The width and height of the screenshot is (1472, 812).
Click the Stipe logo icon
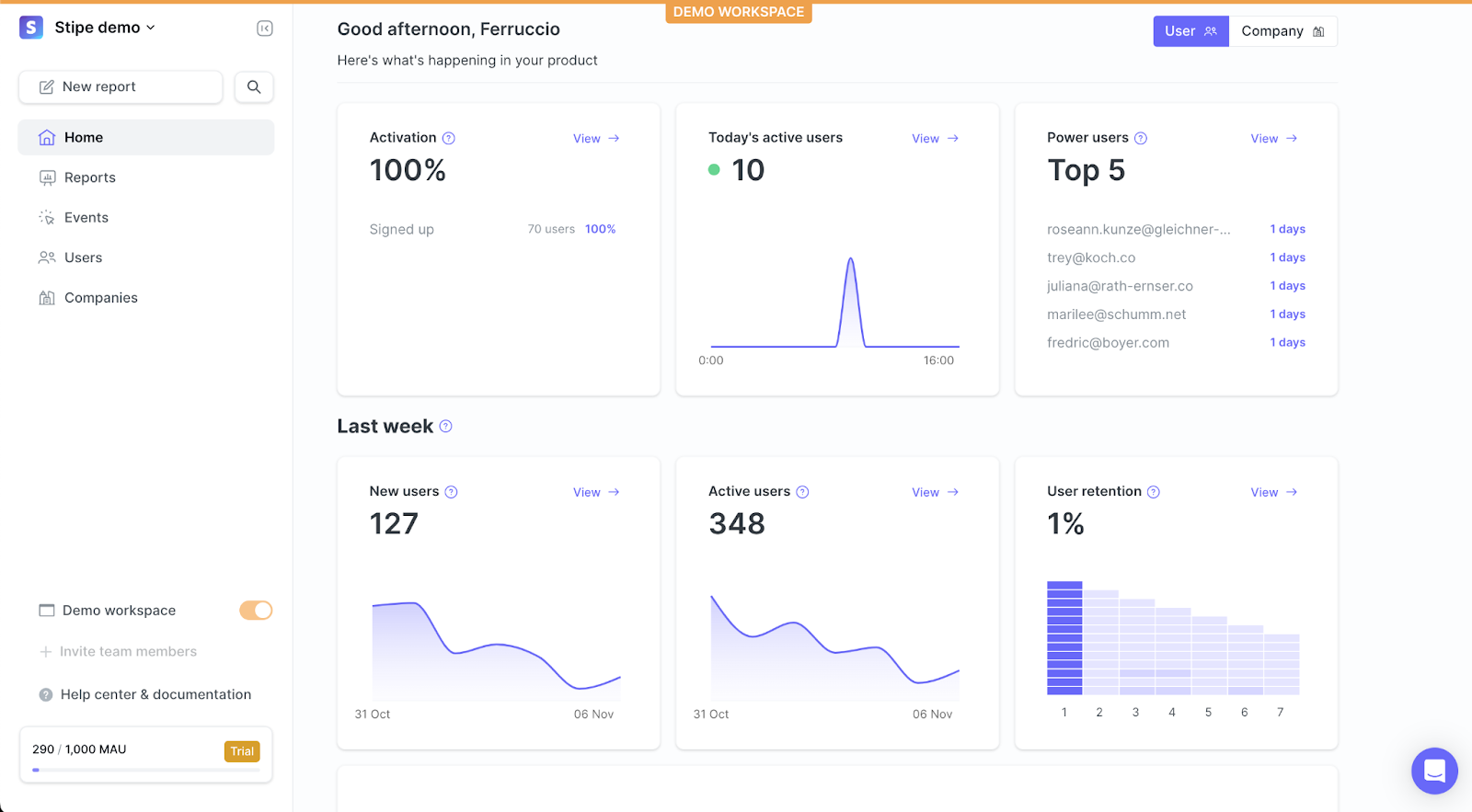tap(31, 28)
